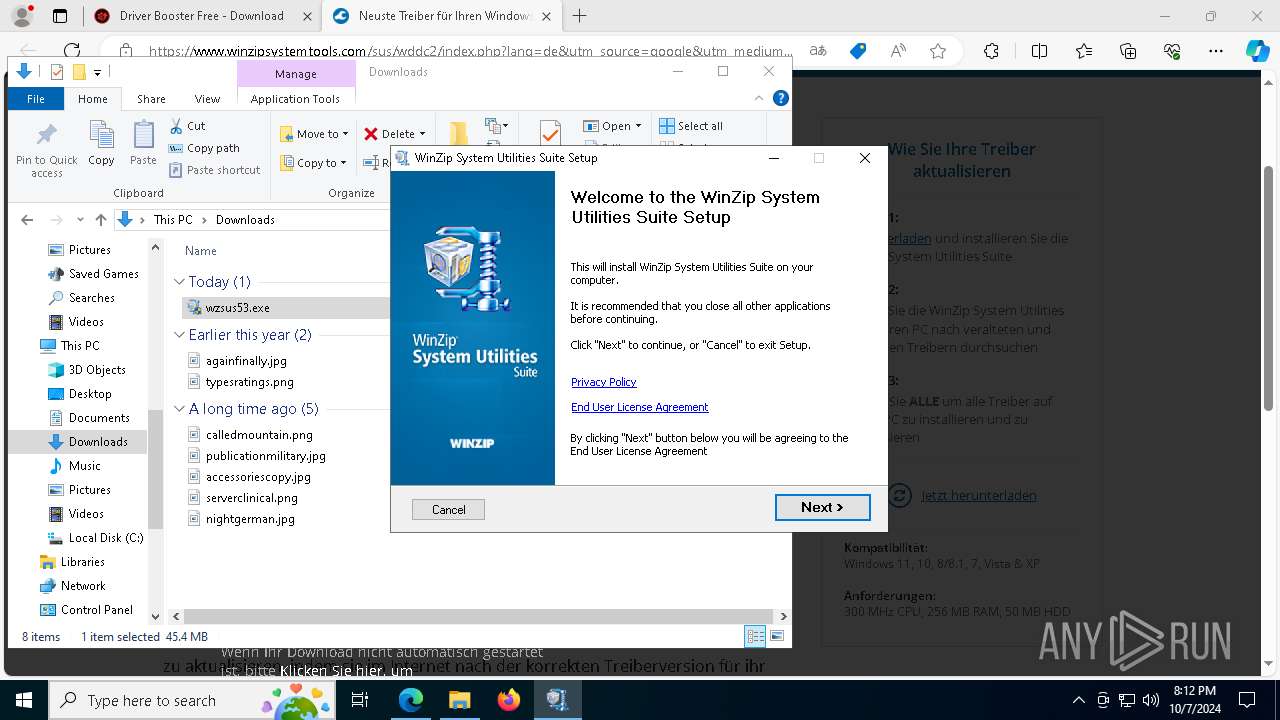The image size is (1280, 720).
Task: Collapse the ribbon with chevron
Action: 759,98
